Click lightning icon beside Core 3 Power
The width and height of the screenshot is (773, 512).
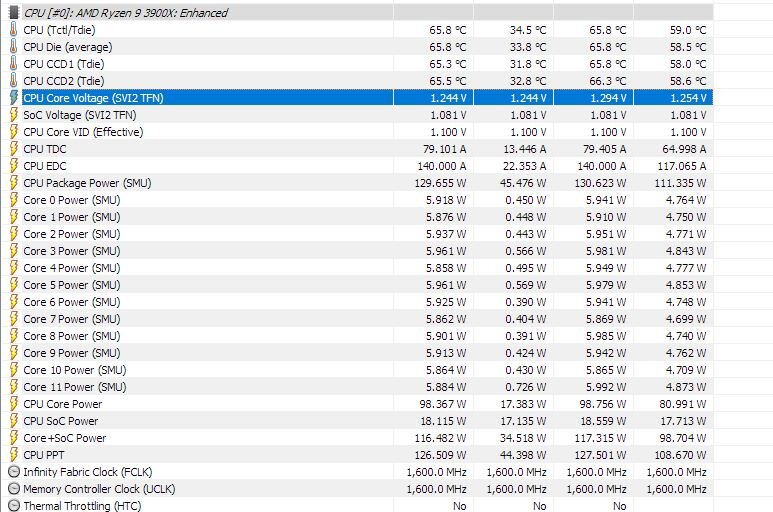[14, 251]
